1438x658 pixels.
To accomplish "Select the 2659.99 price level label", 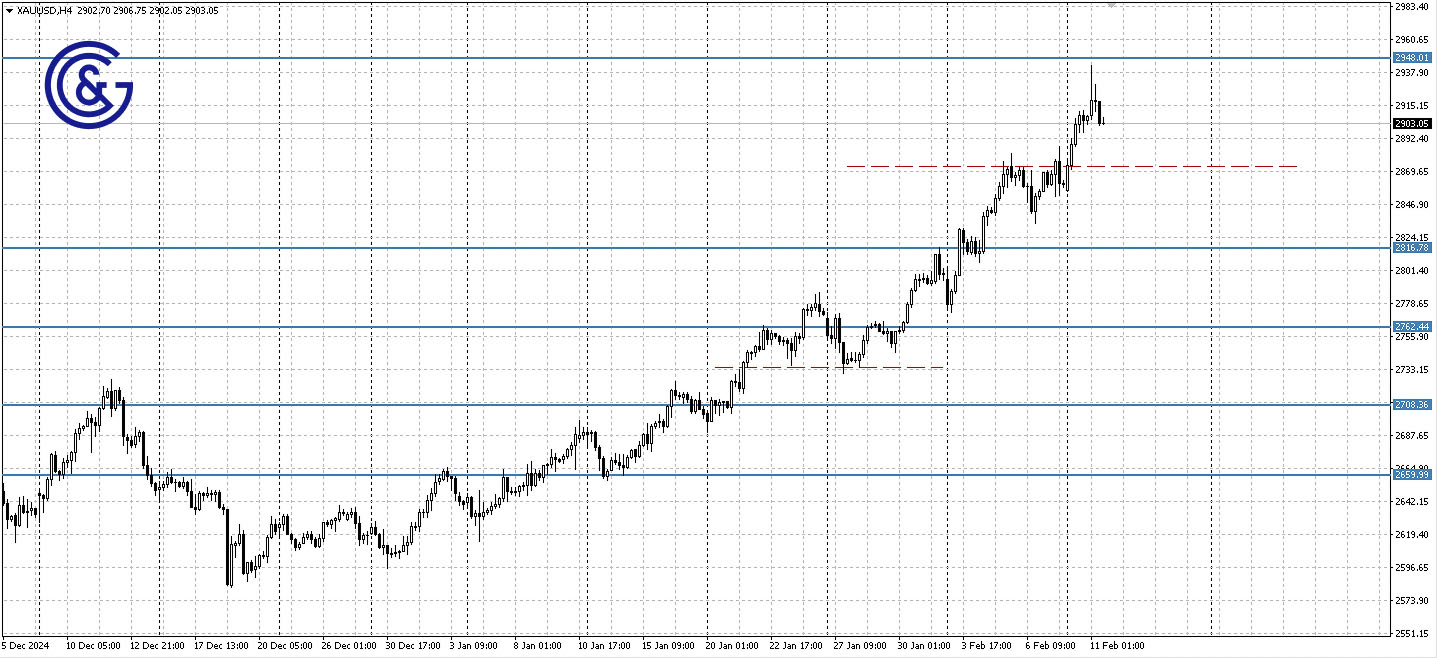I will click(x=1412, y=476).
